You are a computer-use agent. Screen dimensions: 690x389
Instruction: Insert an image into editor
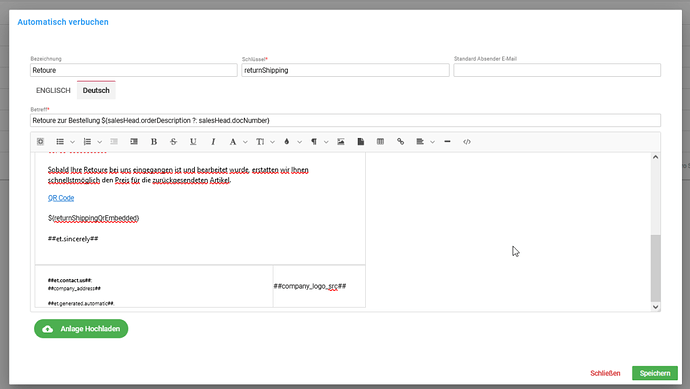pos(341,142)
